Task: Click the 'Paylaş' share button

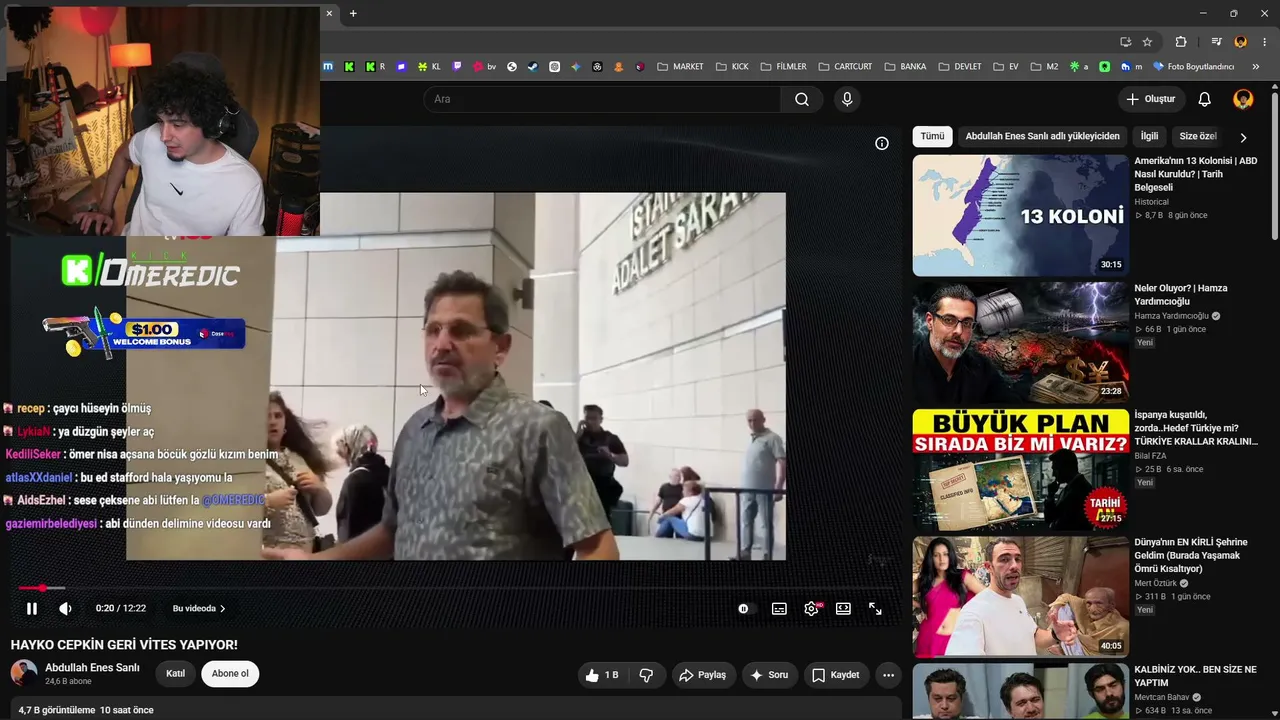Action: [x=703, y=675]
